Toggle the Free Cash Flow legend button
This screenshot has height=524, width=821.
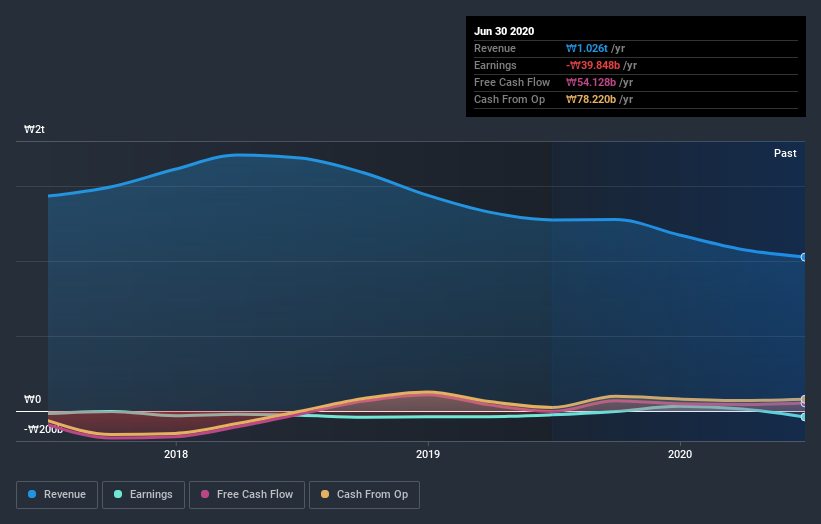click(x=247, y=495)
